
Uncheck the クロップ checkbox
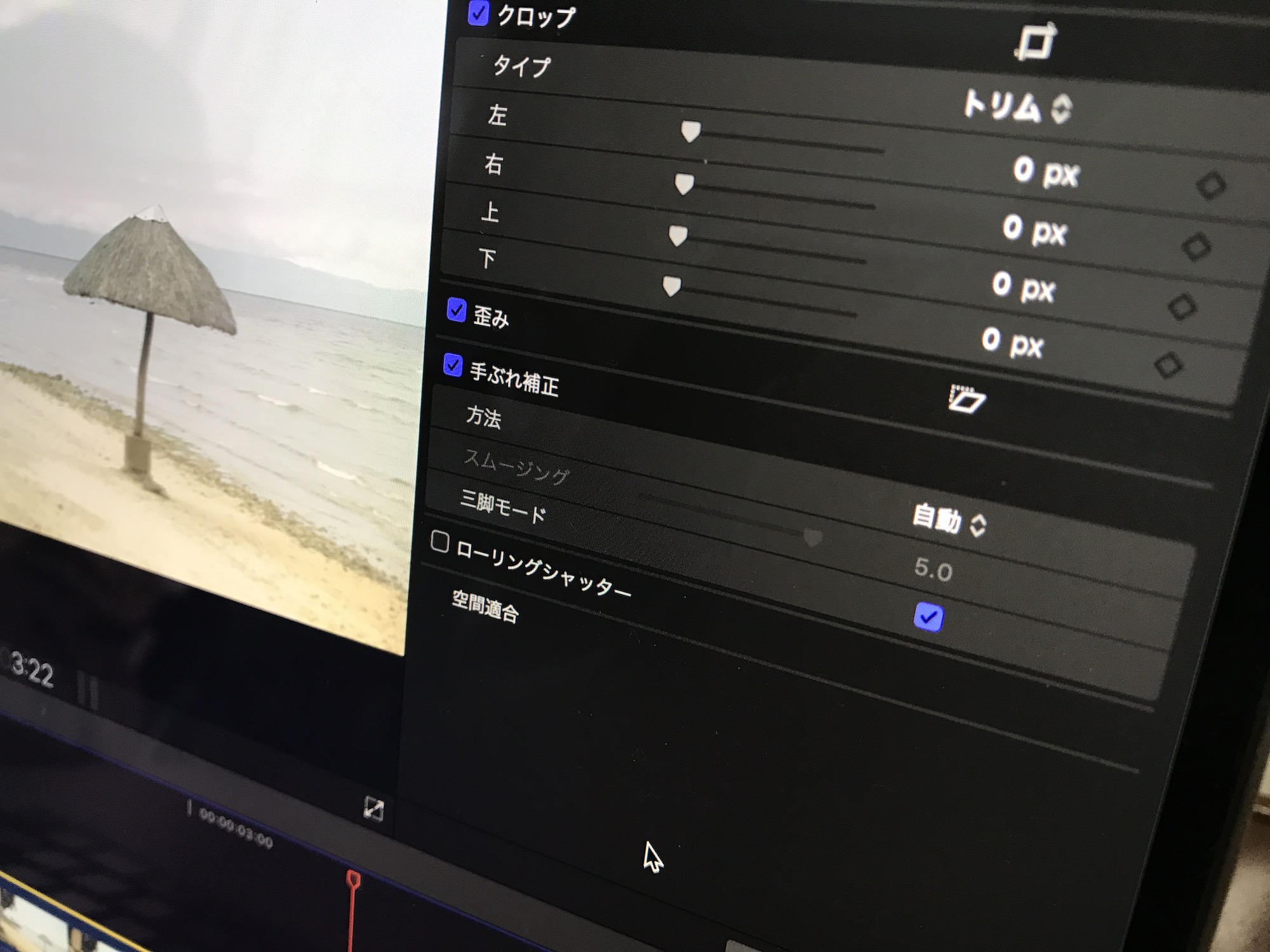[478, 13]
